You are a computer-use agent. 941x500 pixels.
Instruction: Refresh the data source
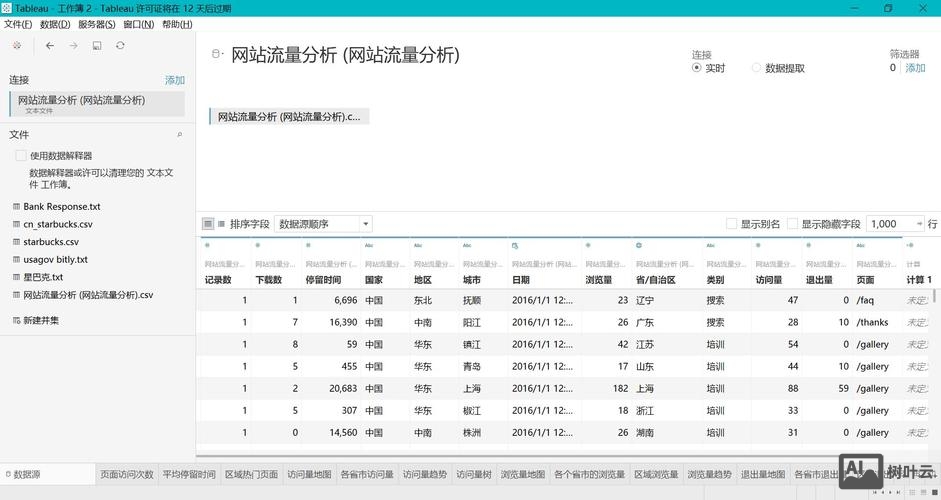pos(120,46)
